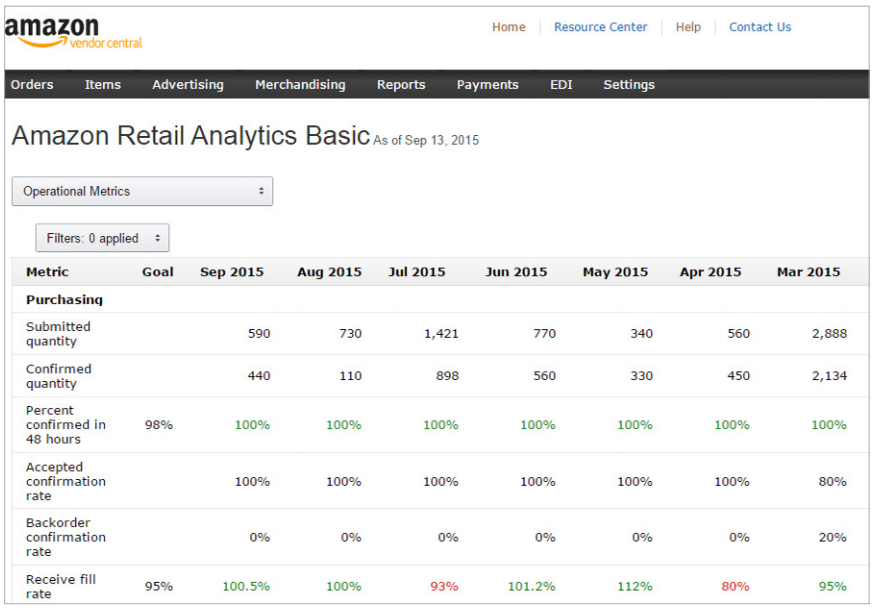Open the Resource Center link
The image size is (878, 614).
[x=600, y=27]
